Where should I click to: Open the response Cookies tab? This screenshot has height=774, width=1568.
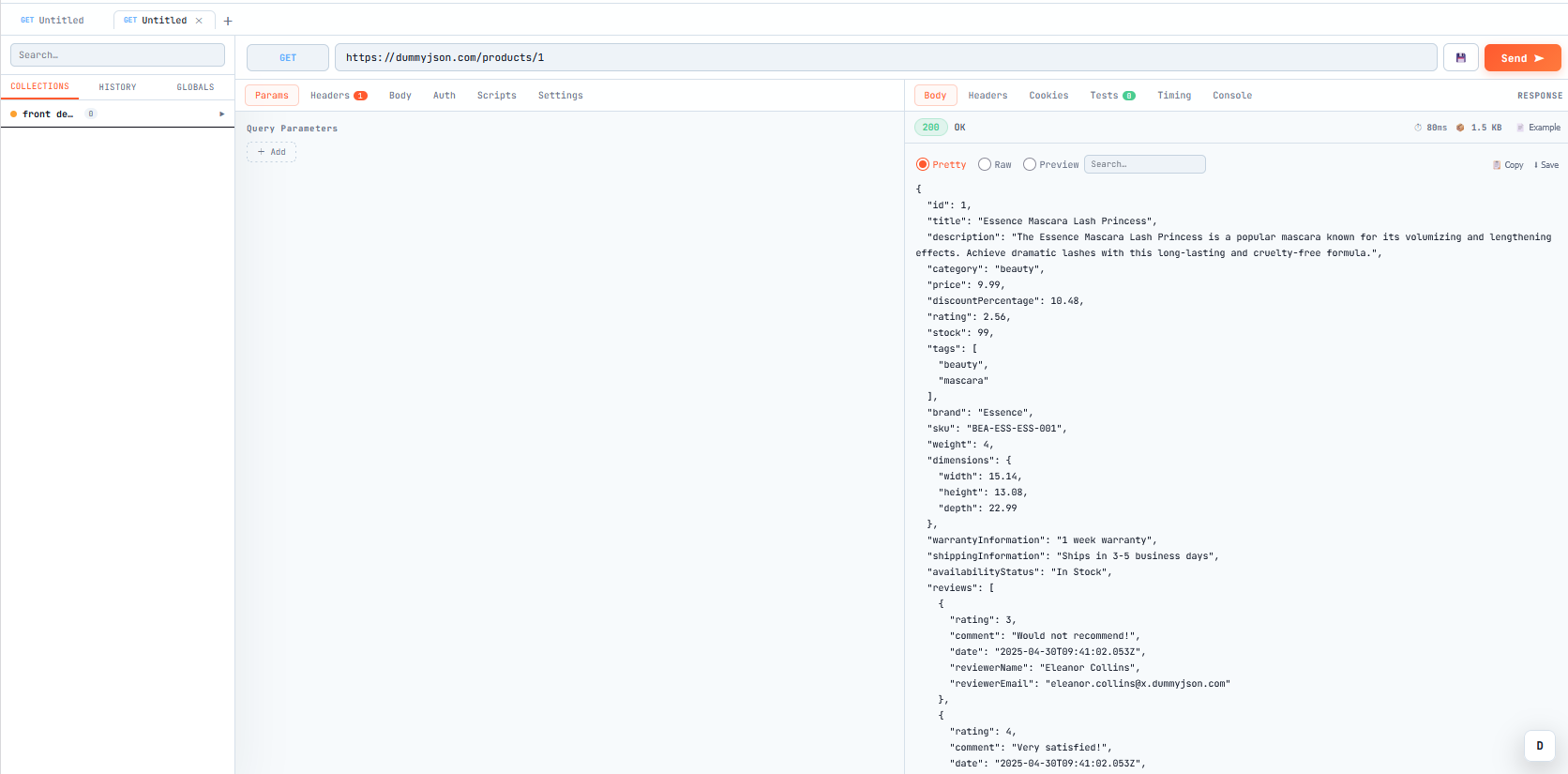point(1048,95)
